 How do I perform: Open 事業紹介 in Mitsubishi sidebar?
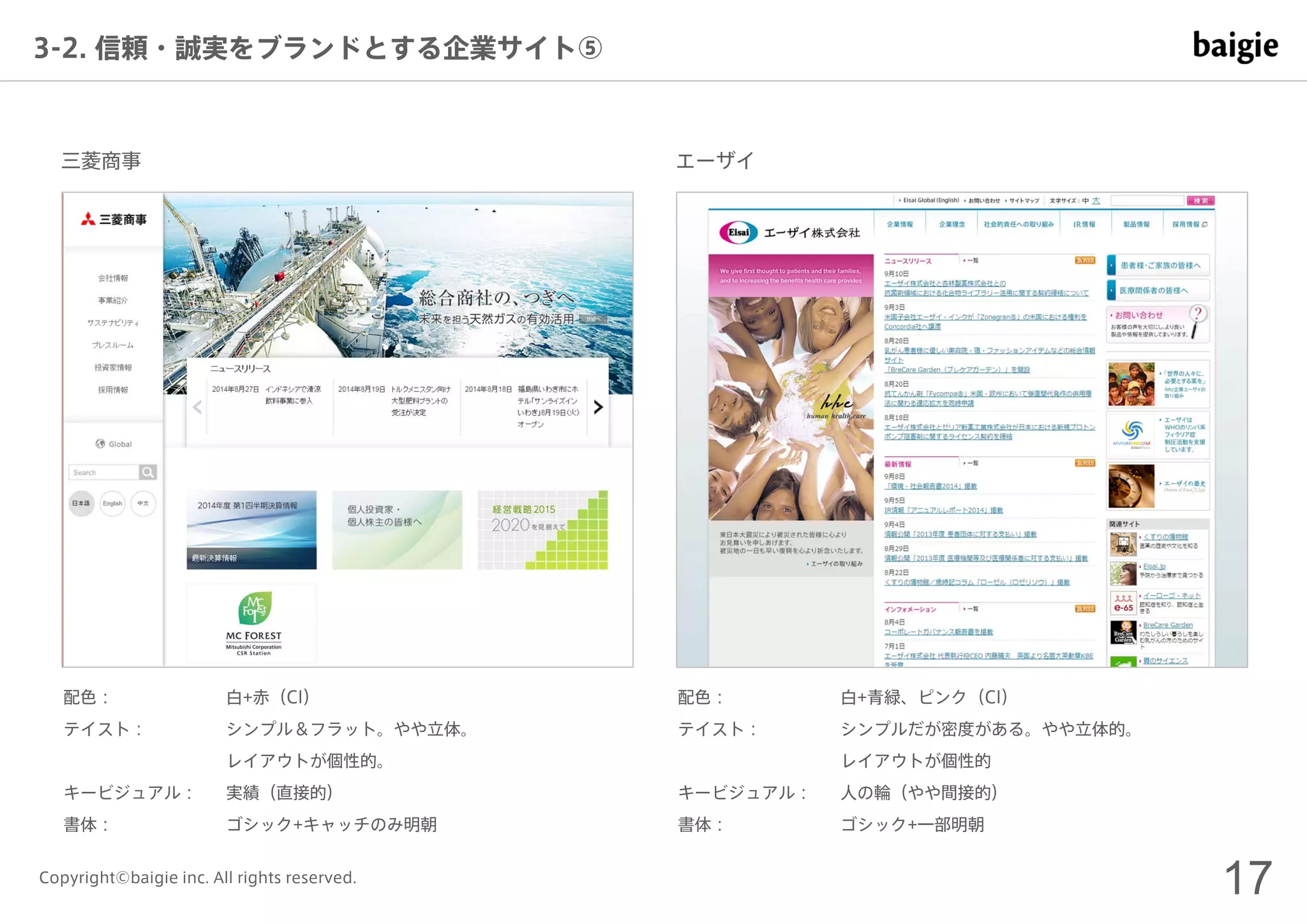click(113, 301)
